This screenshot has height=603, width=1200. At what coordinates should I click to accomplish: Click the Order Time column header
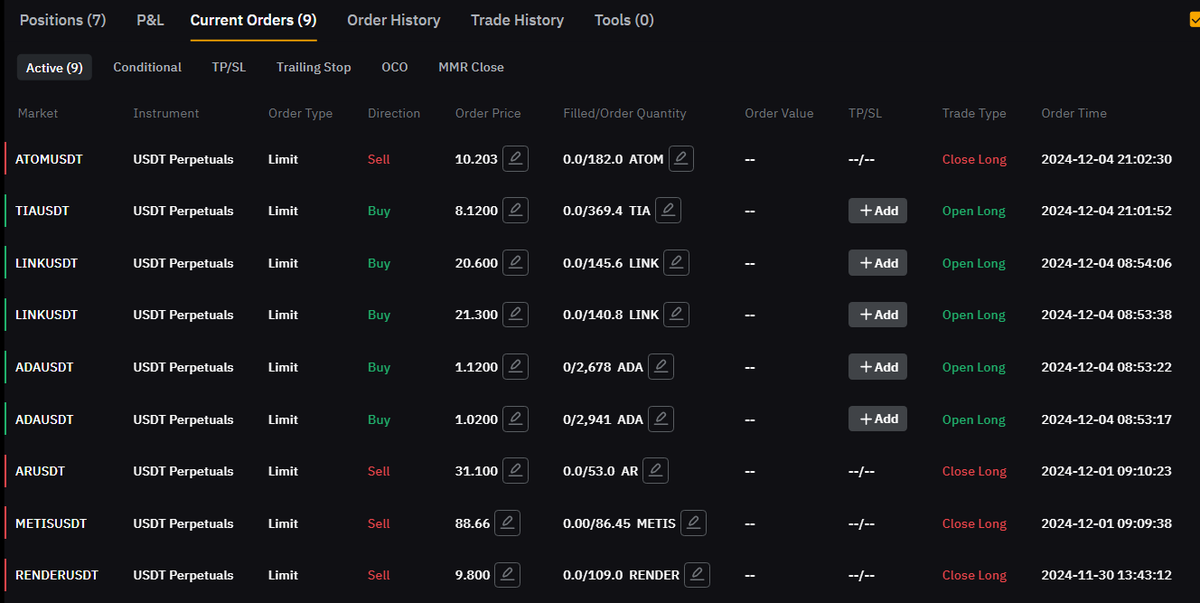[x=1074, y=113]
